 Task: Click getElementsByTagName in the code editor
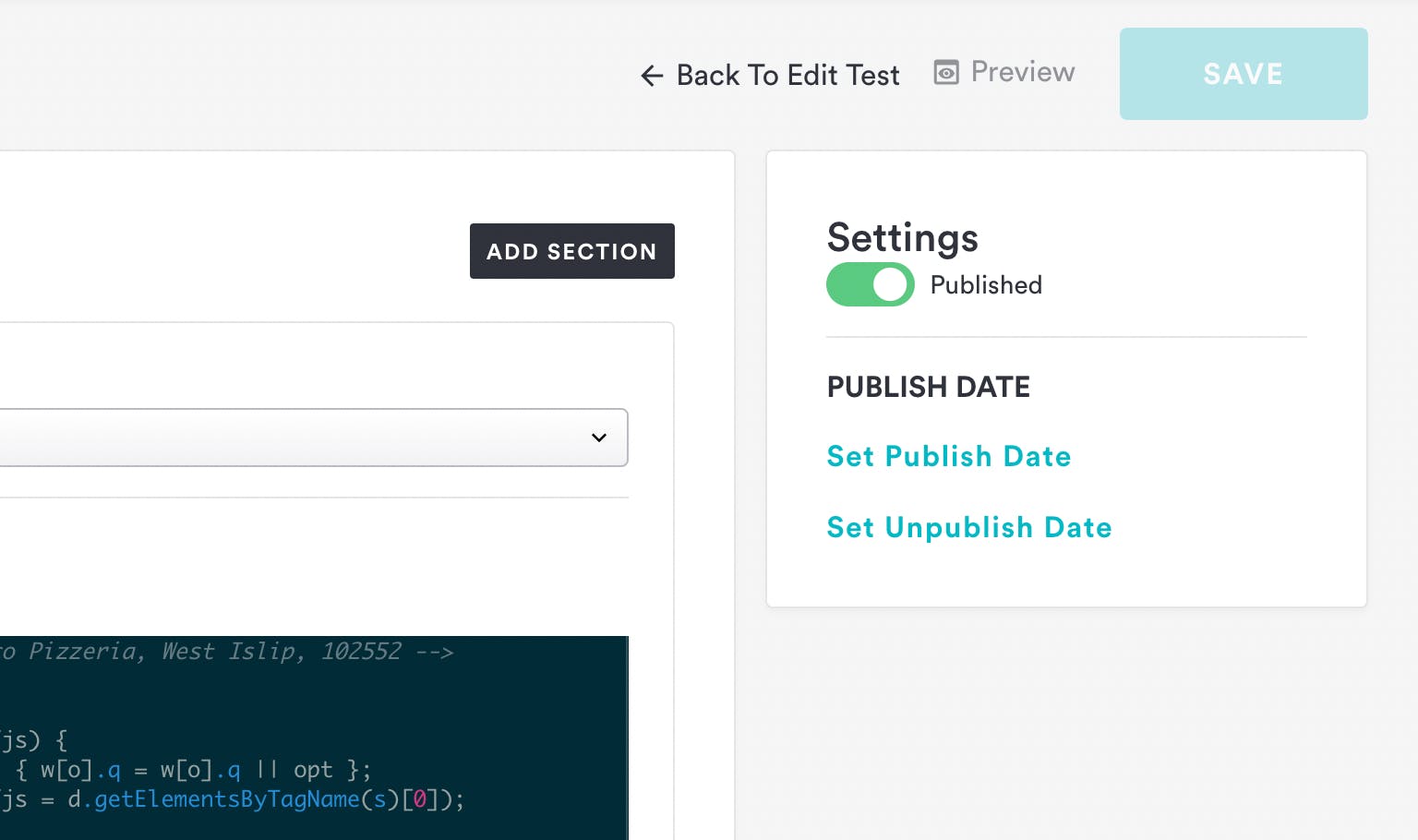226,799
